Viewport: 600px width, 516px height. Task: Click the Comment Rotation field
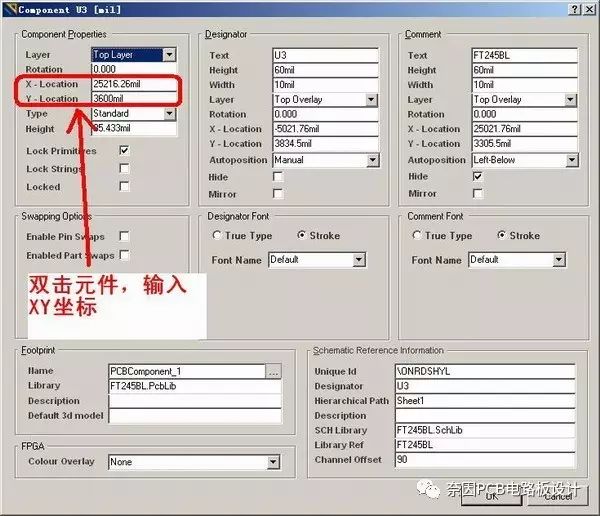(x=525, y=114)
